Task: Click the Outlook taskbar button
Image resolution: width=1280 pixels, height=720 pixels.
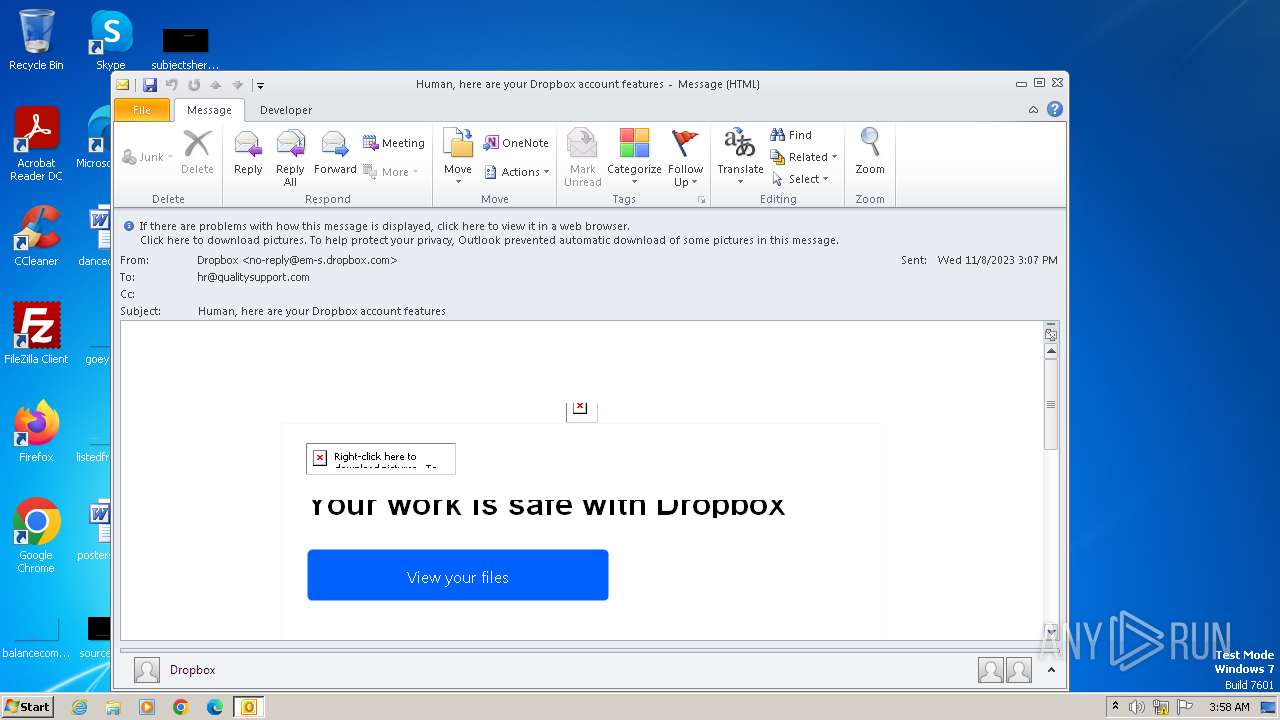Action: (x=248, y=707)
